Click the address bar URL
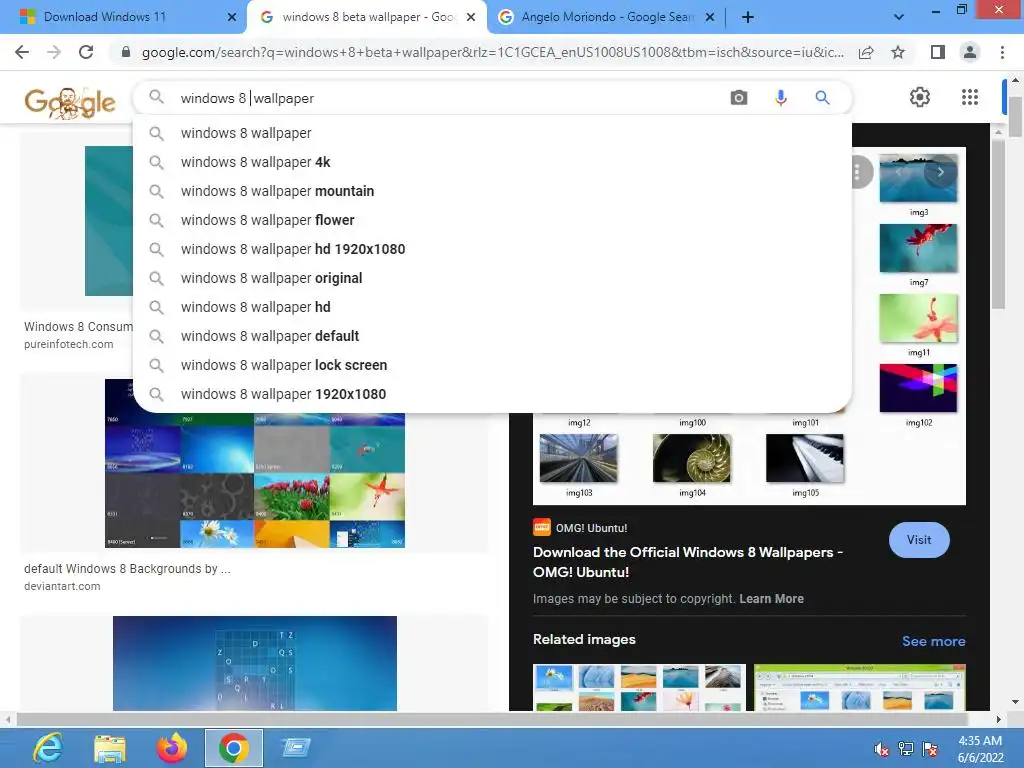The width and height of the screenshot is (1024, 768). [492, 52]
